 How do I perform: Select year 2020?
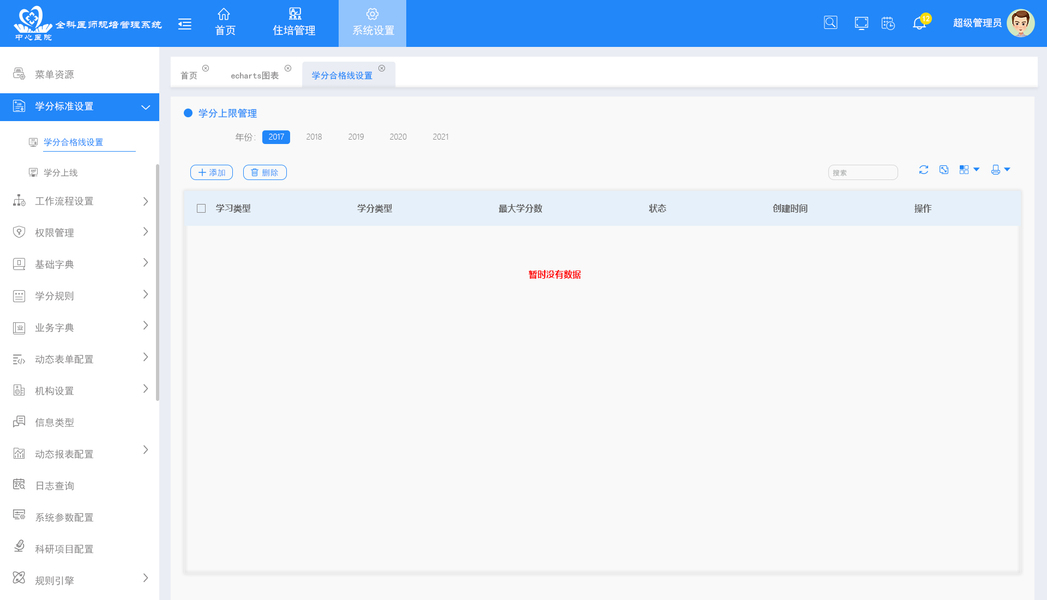tap(398, 137)
